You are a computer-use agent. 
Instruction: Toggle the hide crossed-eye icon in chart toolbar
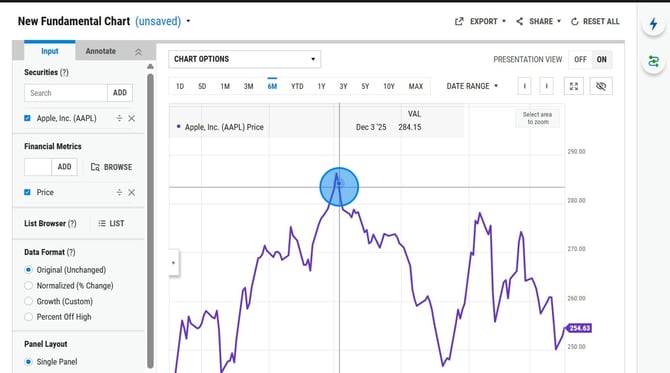click(601, 86)
